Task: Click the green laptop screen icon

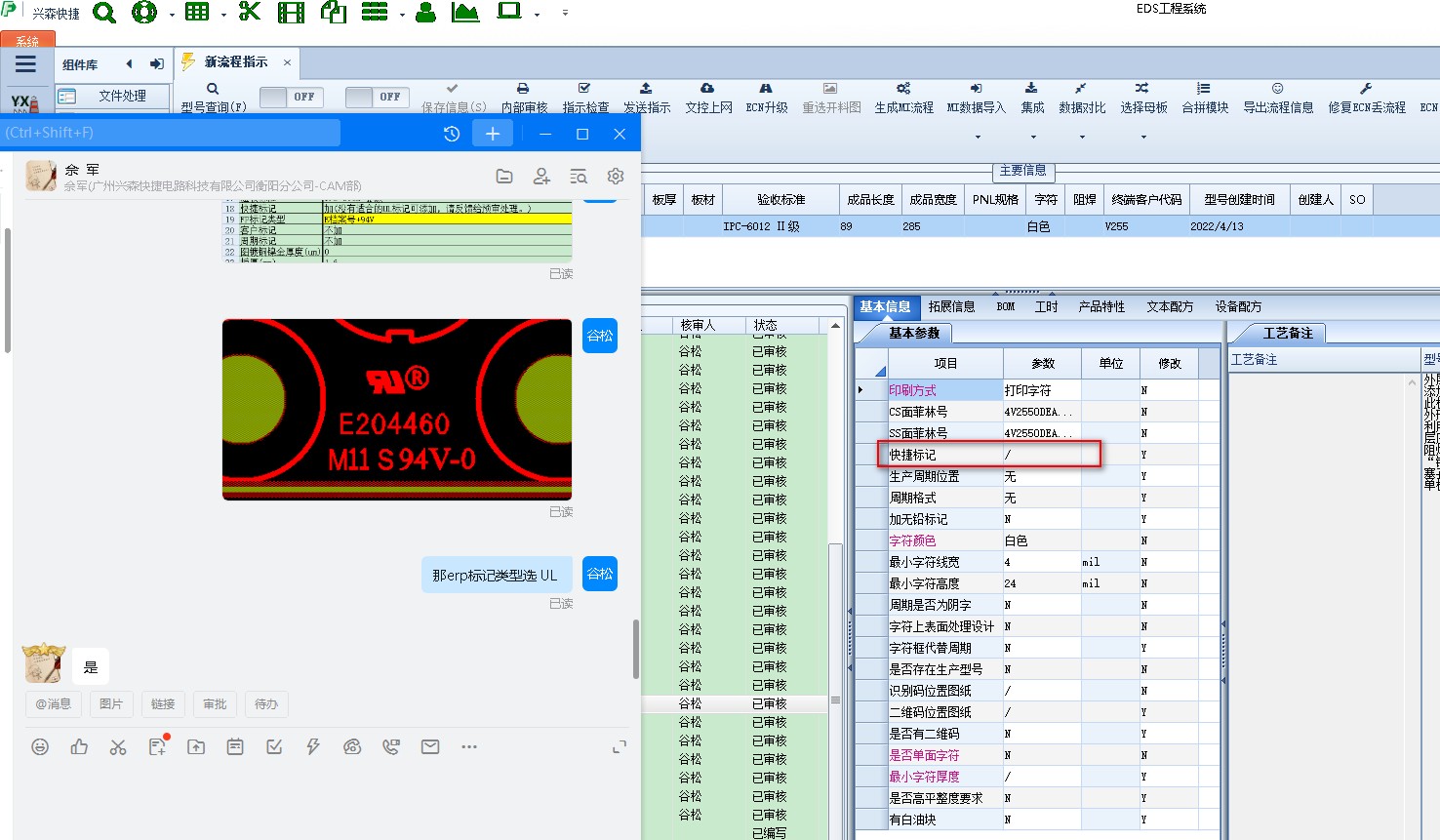Action: tap(509, 12)
